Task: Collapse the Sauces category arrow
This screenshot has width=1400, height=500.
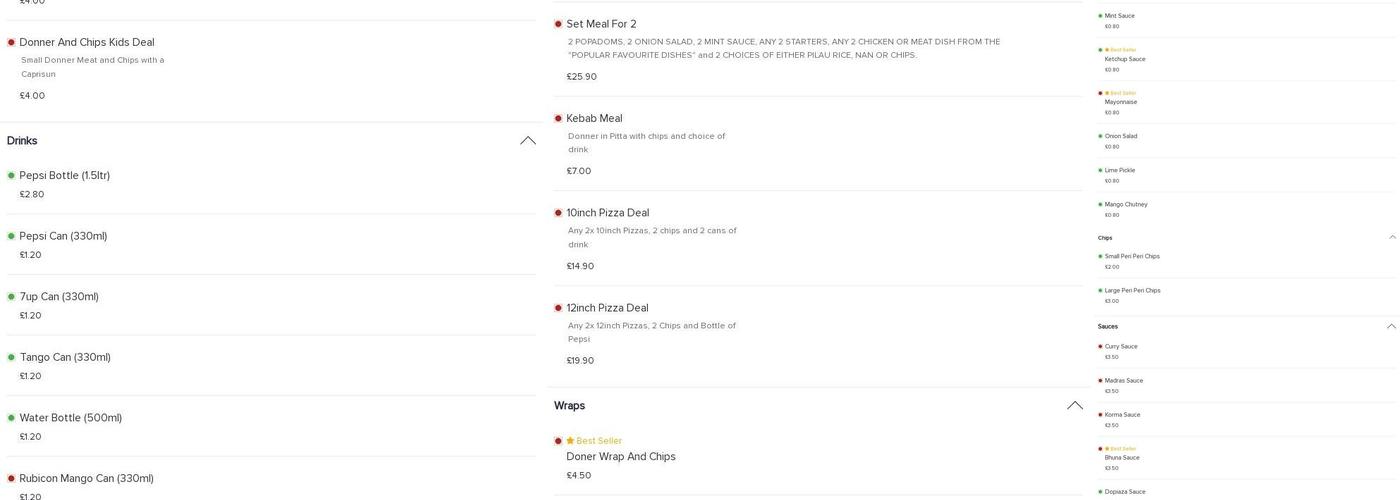Action: (1391, 327)
